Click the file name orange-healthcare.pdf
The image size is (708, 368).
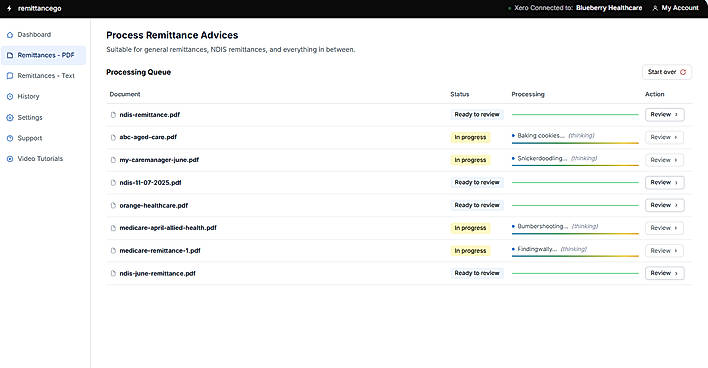(x=154, y=205)
